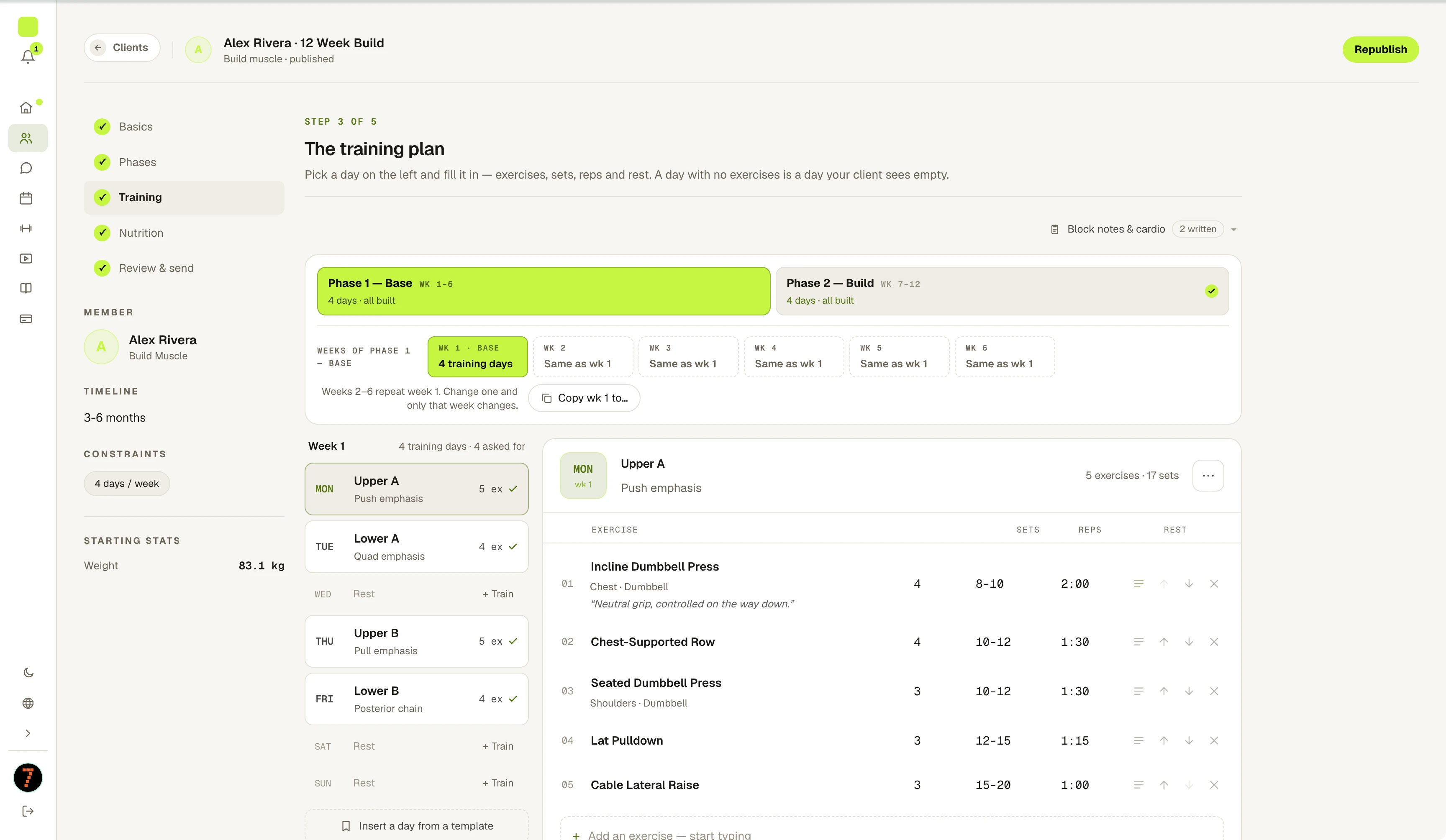Screen dimensions: 1446x840
Task: Click the green app logo
Action: [28, 26]
